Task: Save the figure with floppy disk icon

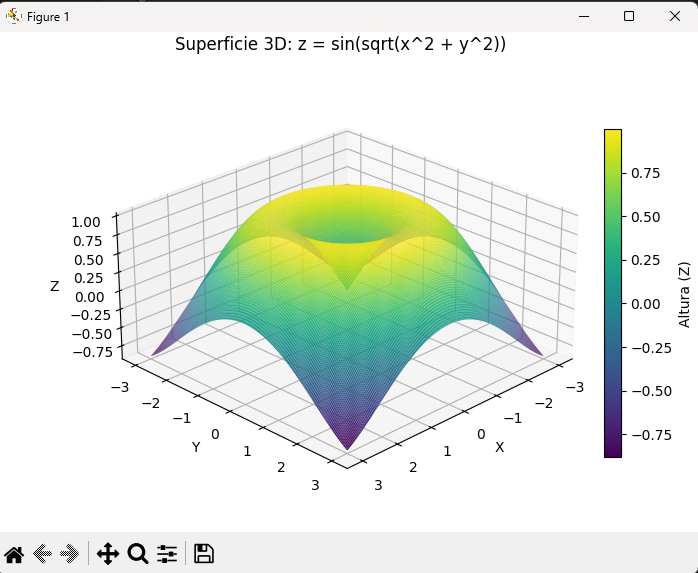Action: [x=204, y=553]
